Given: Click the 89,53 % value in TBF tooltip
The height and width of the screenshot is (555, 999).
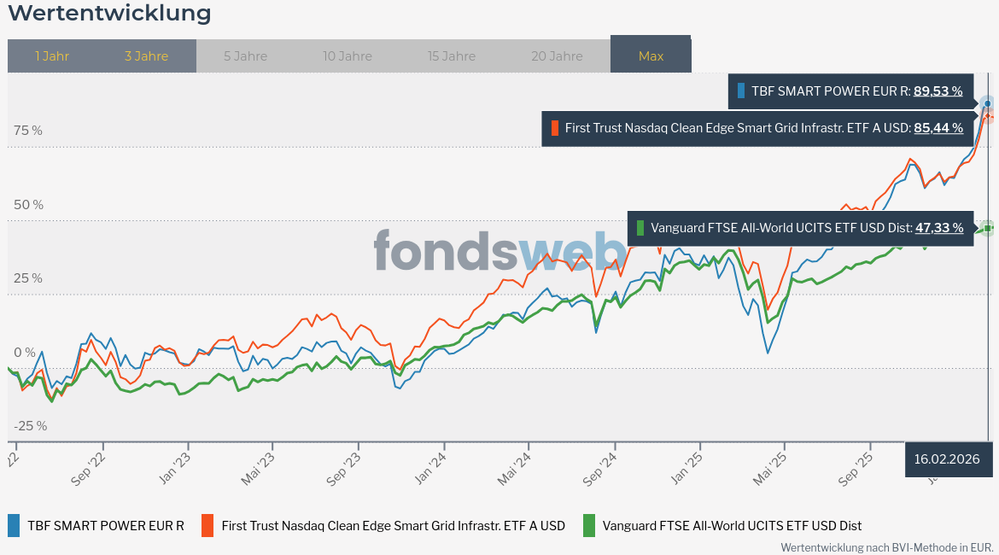Looking at the screenshot, I should point(938,91).
